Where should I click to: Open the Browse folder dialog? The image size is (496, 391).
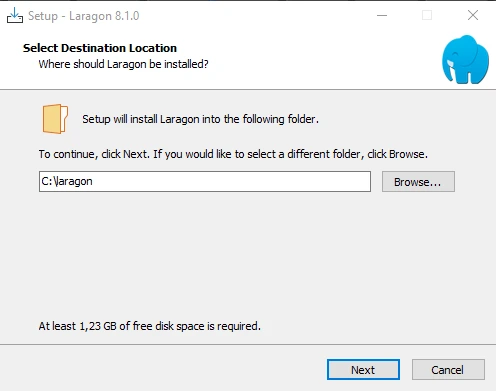418,182
